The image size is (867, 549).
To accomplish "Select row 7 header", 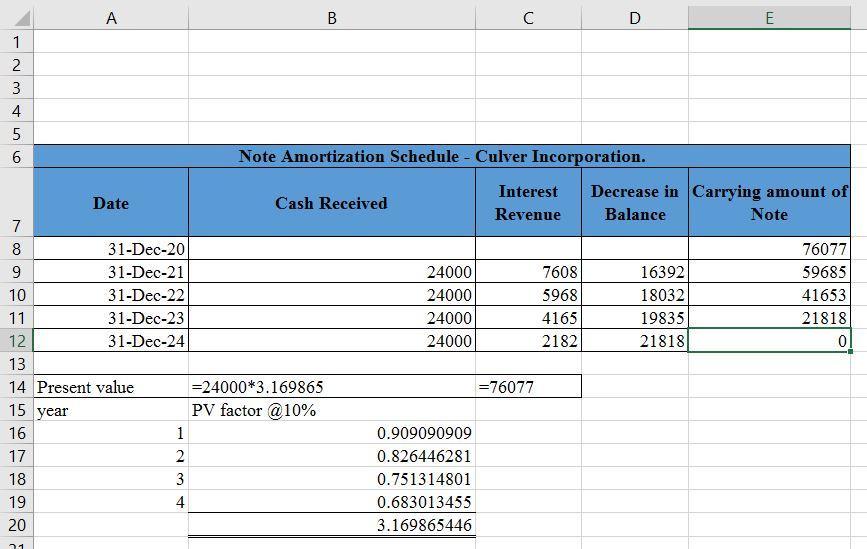I will tap(17, 202).
